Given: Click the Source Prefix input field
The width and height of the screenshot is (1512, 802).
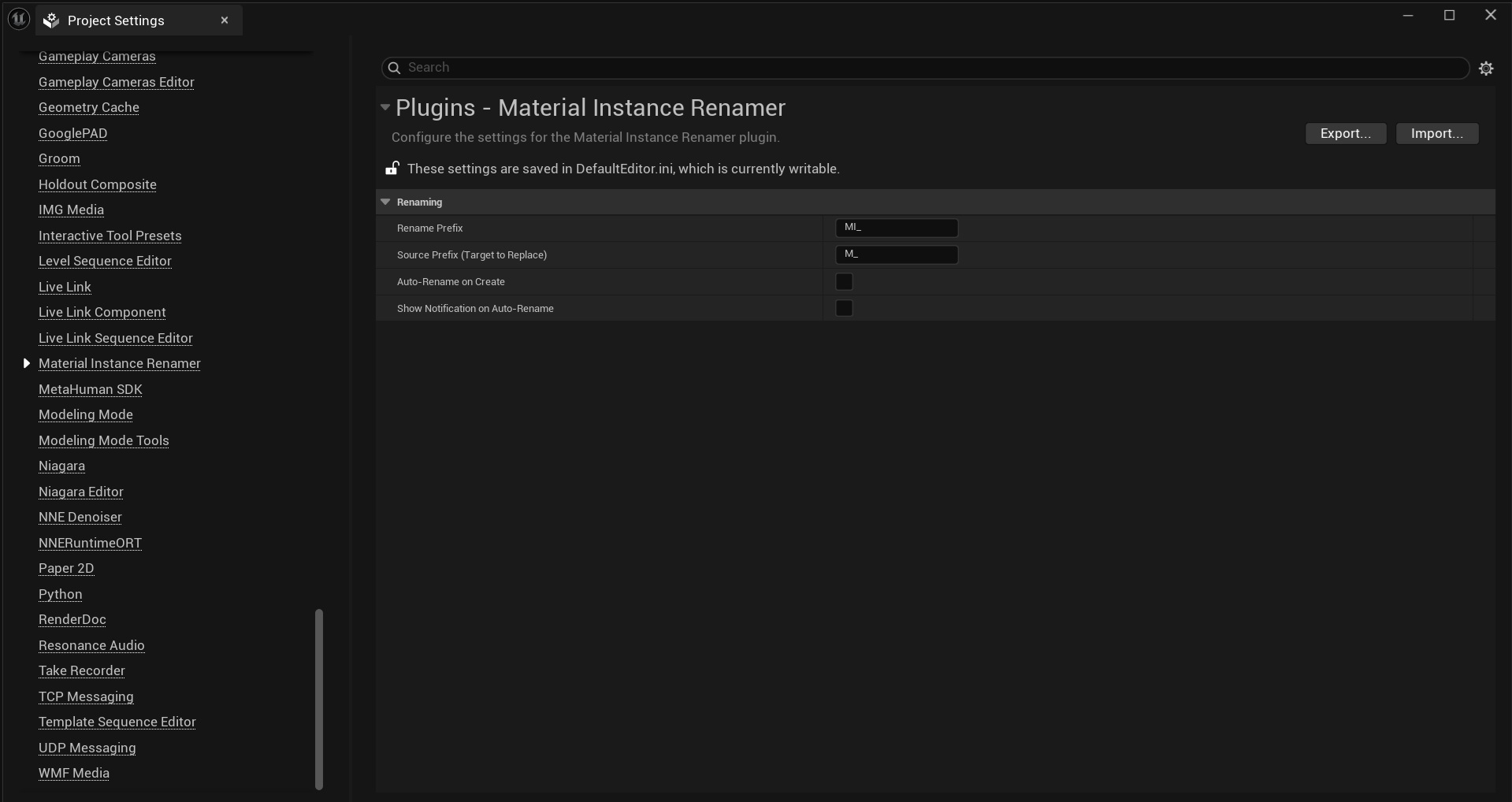Looking at the screenshot, I should coord(897,254).
